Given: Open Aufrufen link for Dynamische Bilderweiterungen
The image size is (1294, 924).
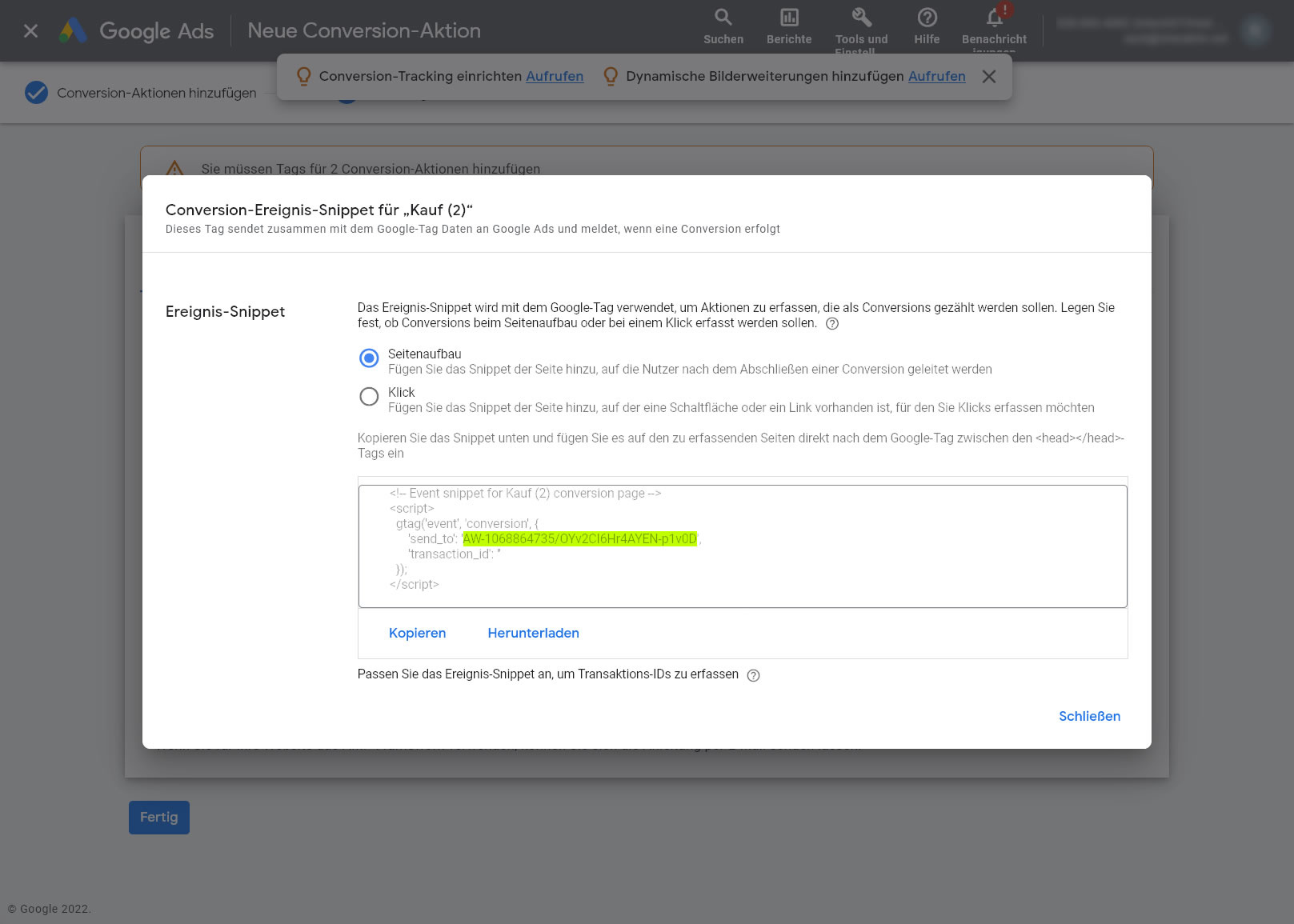Looking at the screenshot, I should coord(936,77).
